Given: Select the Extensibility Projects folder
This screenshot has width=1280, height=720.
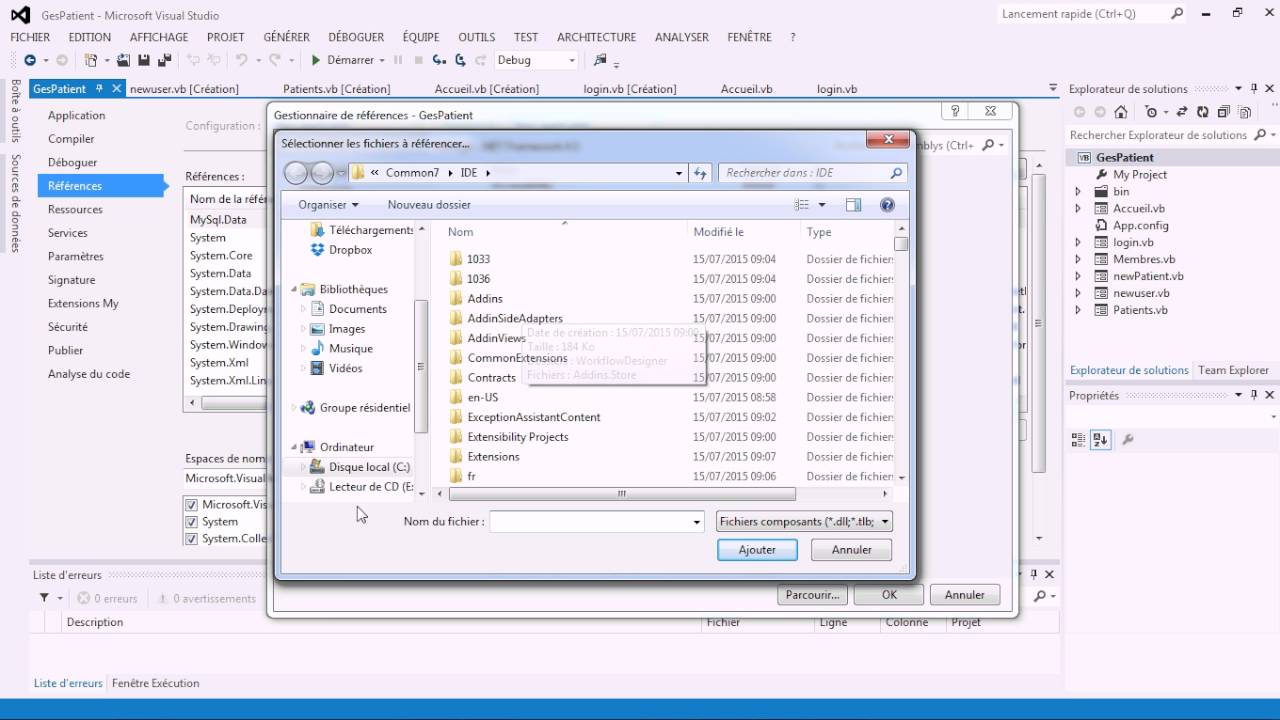Looking at the screenshot, I should click(x=518, y=437).
